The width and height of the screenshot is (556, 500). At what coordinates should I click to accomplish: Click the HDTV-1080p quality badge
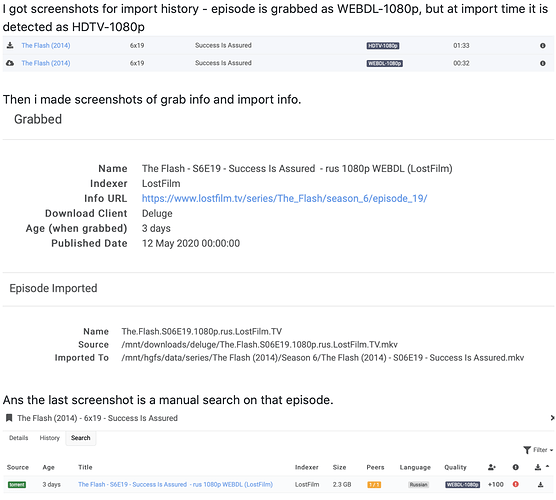[x=383, y=46]
